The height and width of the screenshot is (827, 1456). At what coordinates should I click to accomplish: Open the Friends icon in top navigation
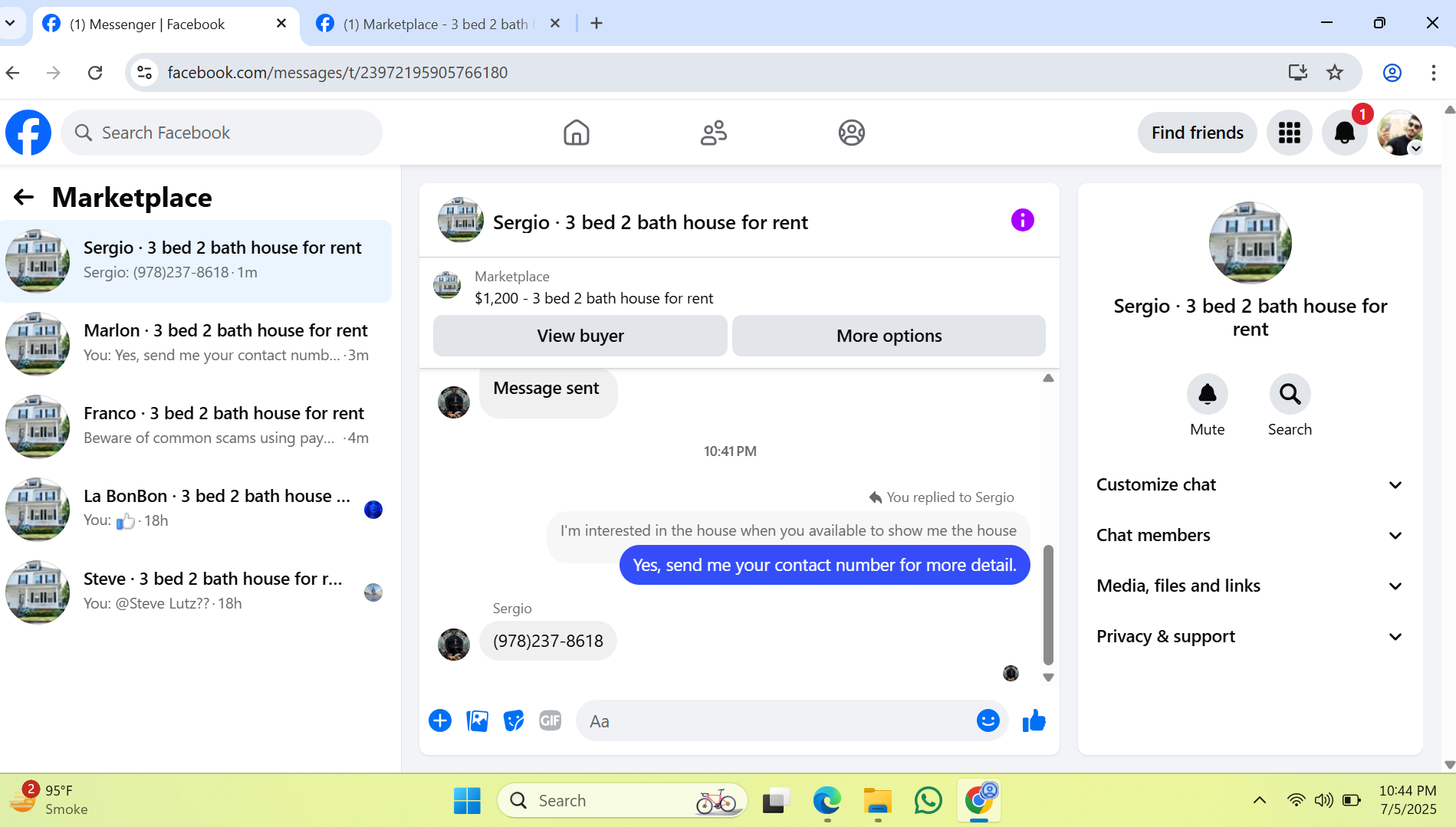pos(714,133)
